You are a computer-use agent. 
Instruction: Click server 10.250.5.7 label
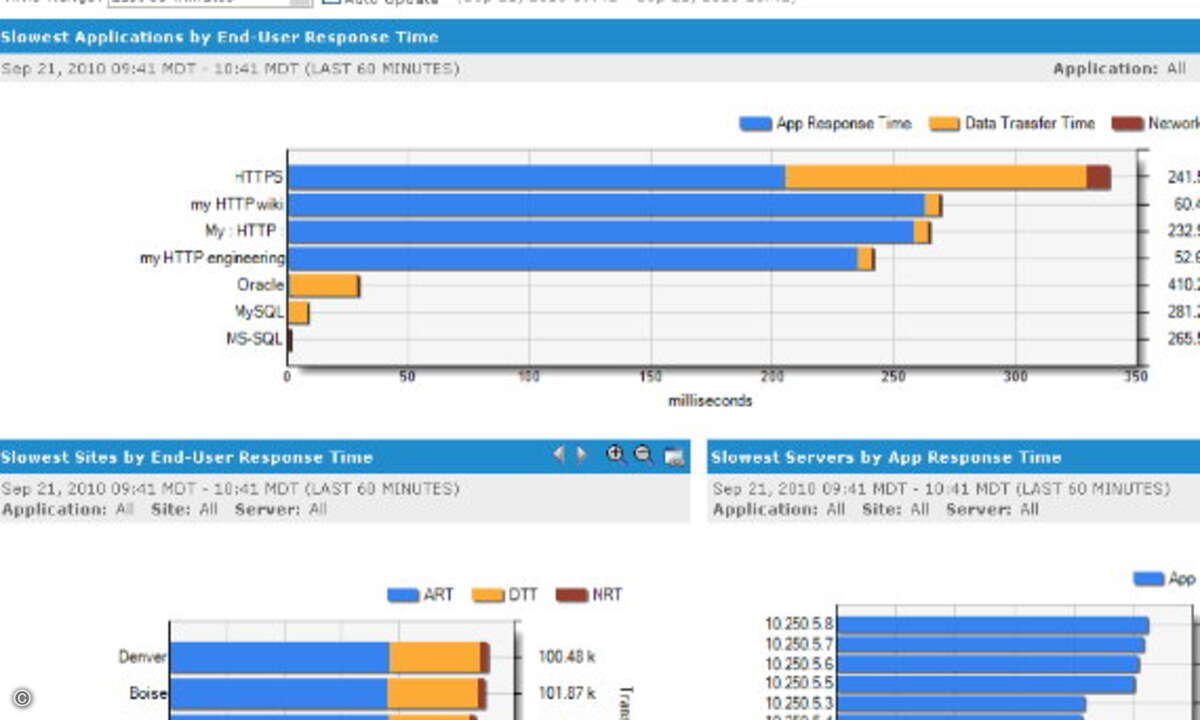799,644
